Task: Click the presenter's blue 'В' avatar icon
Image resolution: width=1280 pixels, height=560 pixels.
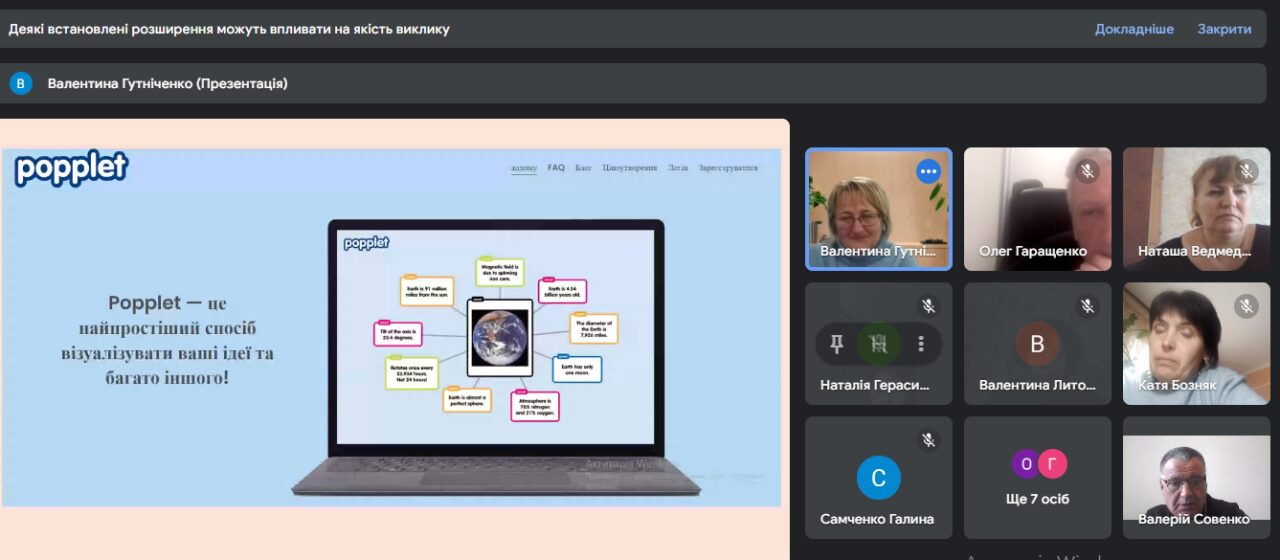Action: tap(21, 83)
